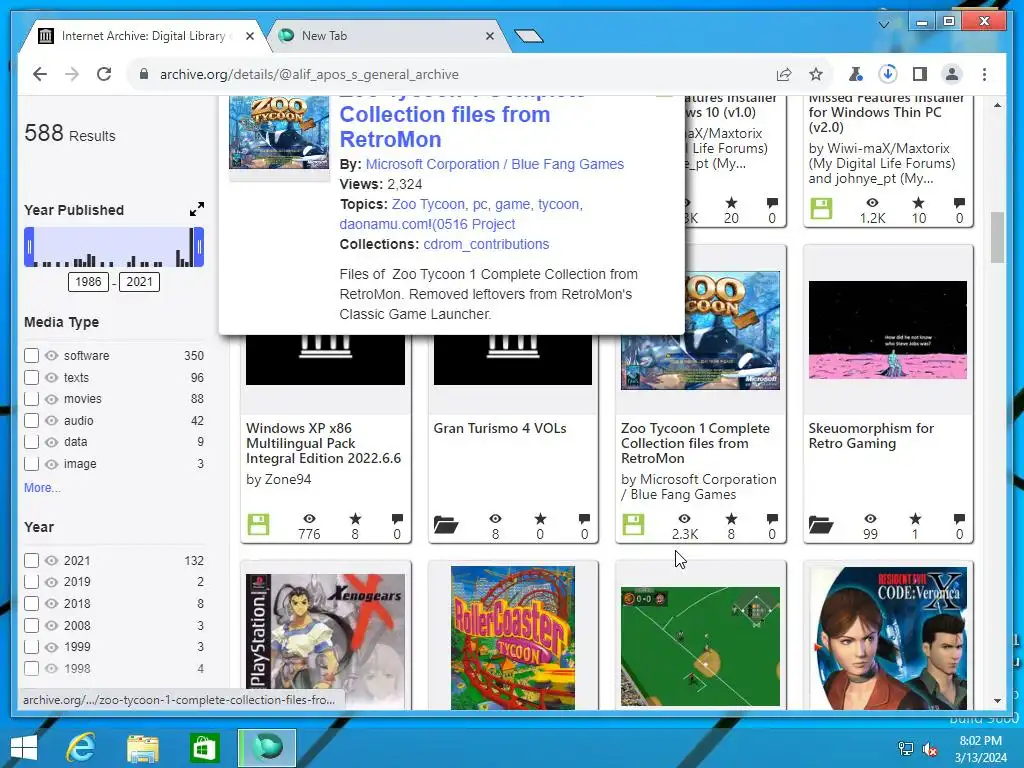Open the Gran Turismo 4 VOLs item
The height and width of the screenshot is (768, 1024).
click(500, 428)
